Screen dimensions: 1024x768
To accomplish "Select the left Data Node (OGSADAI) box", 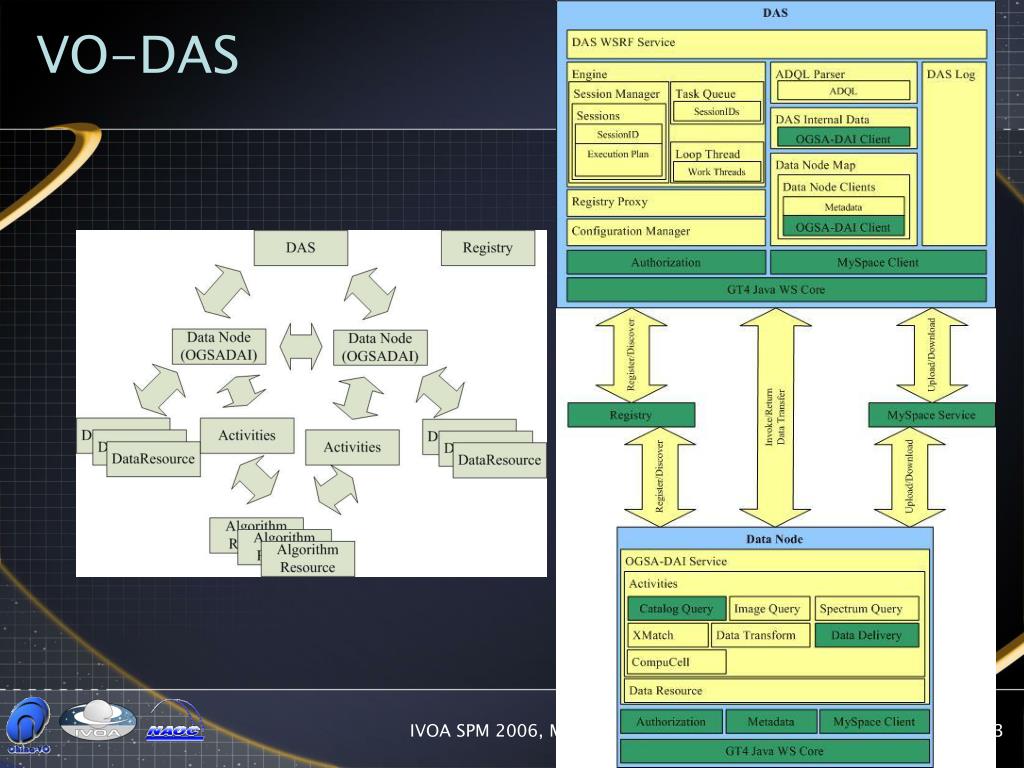I will pos(219,347).
